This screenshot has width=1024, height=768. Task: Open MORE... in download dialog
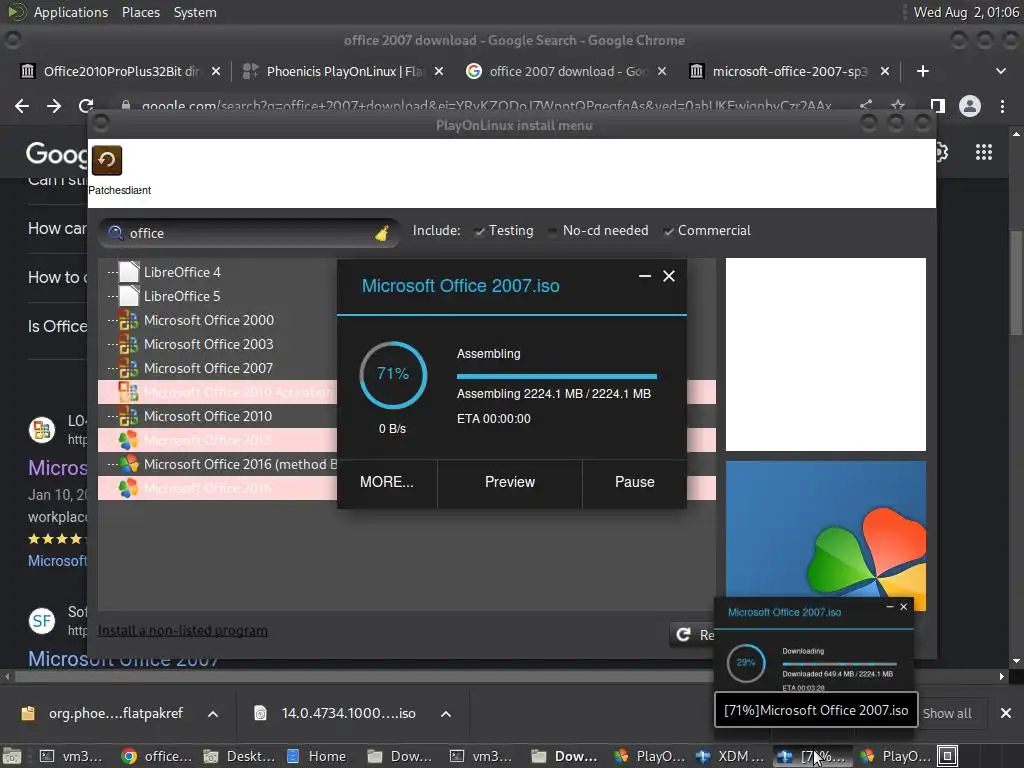(x=387, y=482)
